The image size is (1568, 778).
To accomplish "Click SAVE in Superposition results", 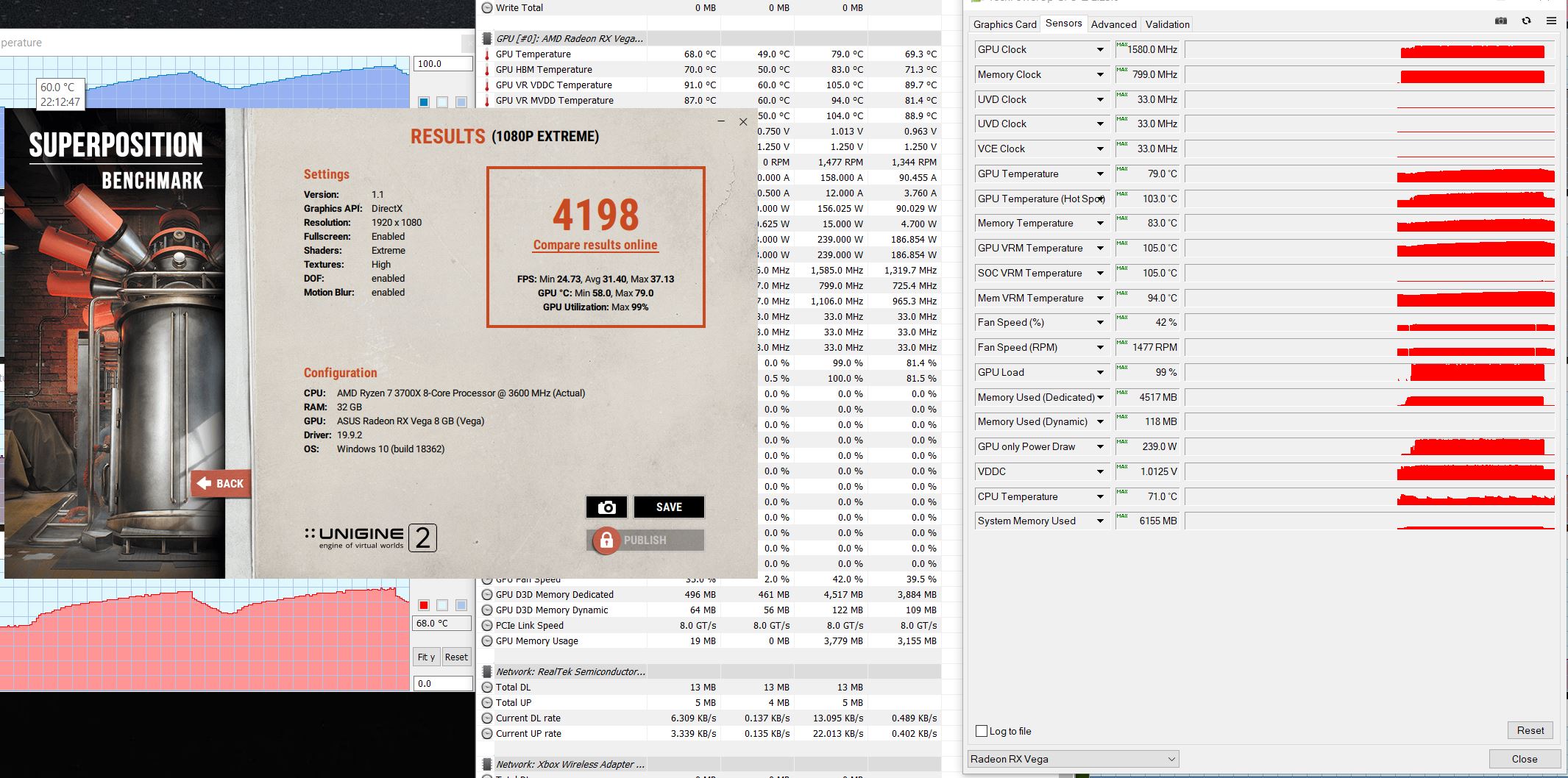I will pos(669,507).
